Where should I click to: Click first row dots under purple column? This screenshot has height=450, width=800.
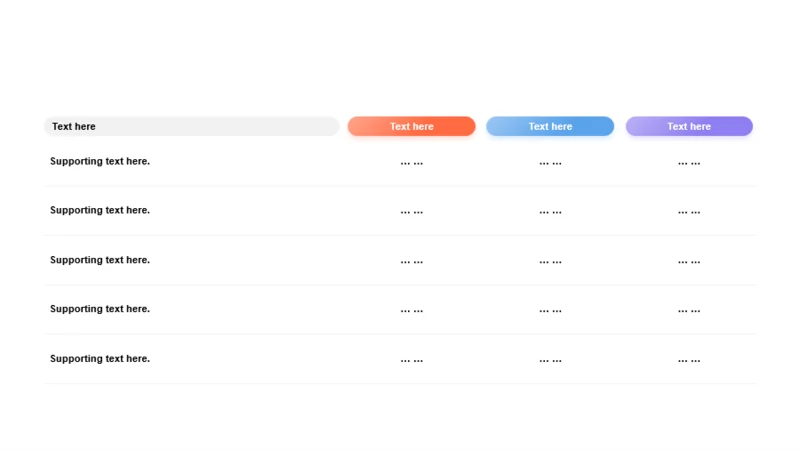pyautogui.click(x=689, y=164)
